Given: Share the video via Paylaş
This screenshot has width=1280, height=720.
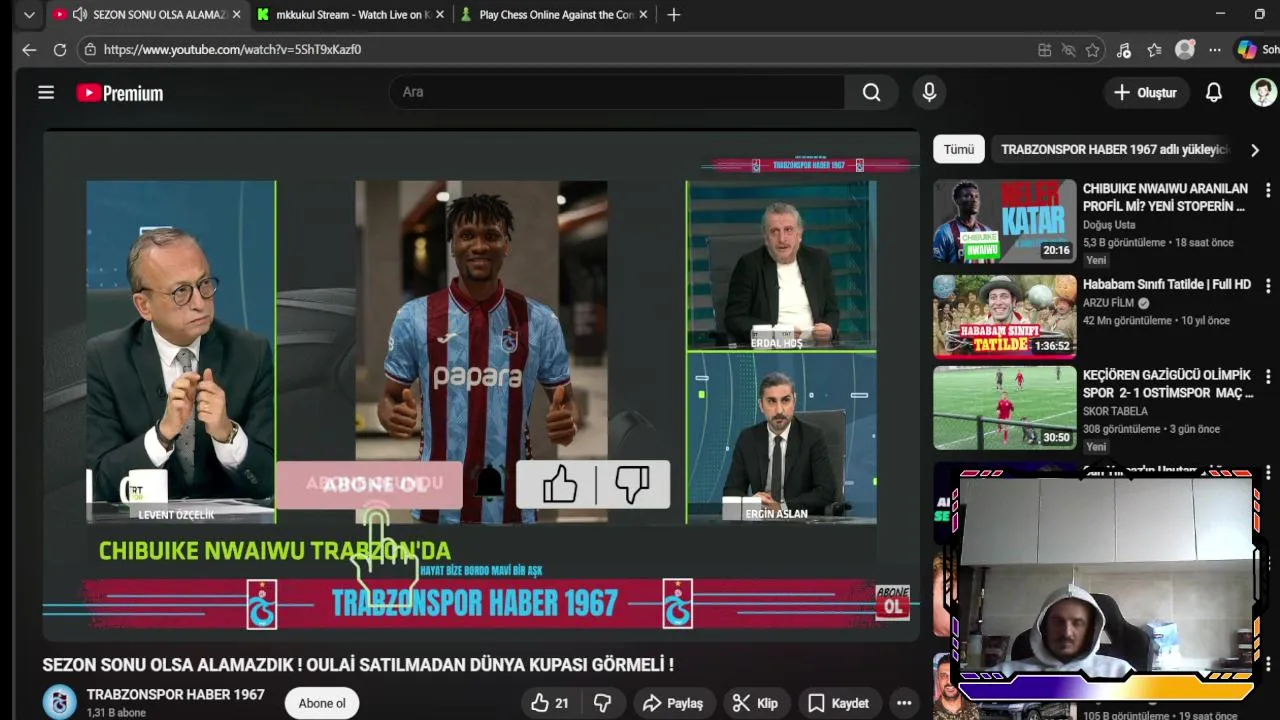Looking at the screenshot, I should [673, 703].
